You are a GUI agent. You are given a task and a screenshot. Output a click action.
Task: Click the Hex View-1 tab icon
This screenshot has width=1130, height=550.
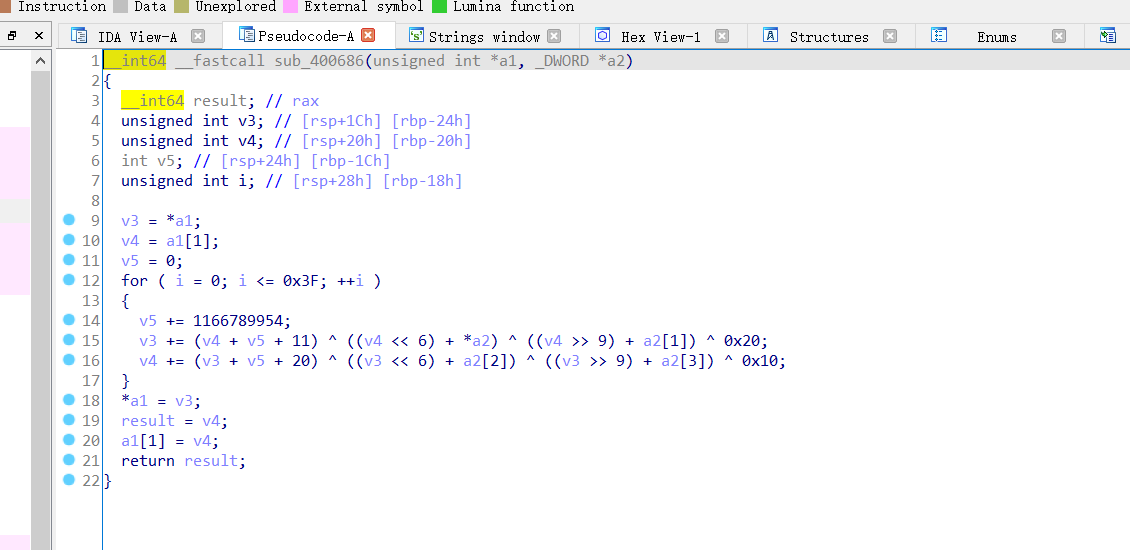[602, 36]
